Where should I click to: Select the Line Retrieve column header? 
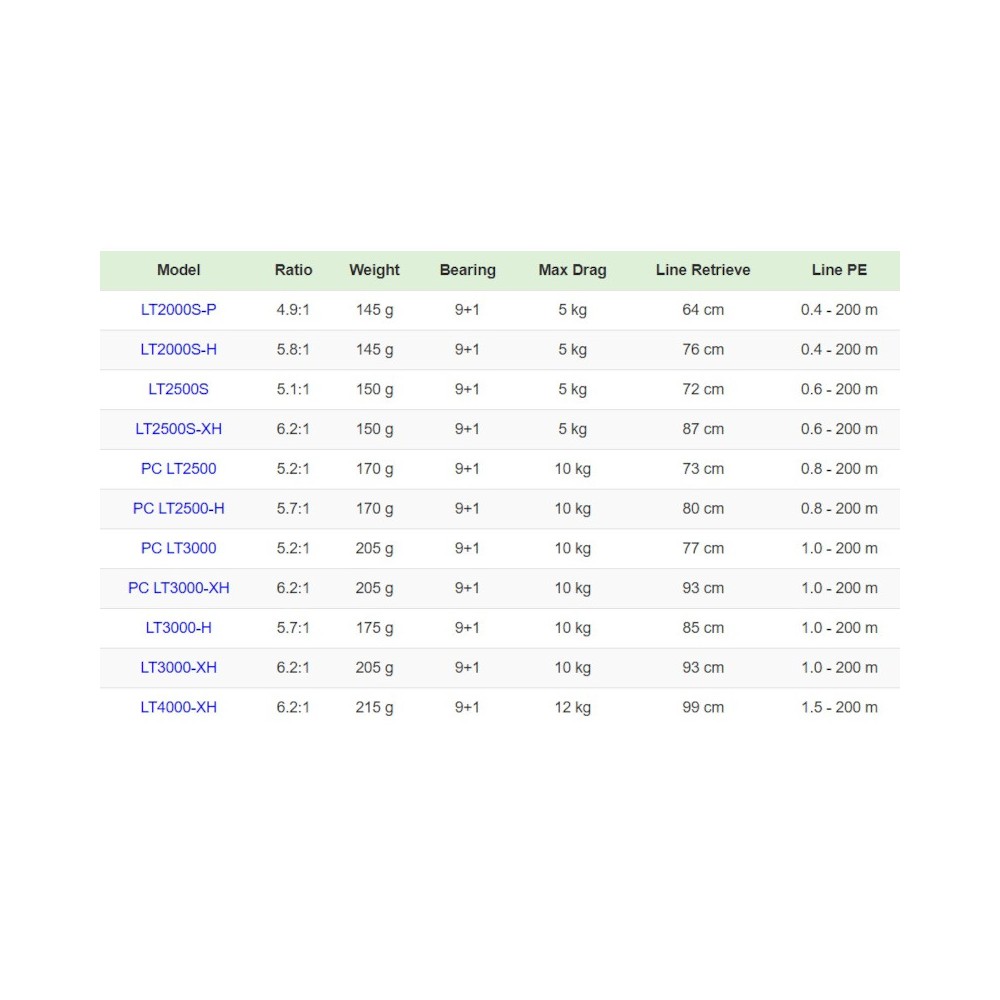[x=703, y=270]
